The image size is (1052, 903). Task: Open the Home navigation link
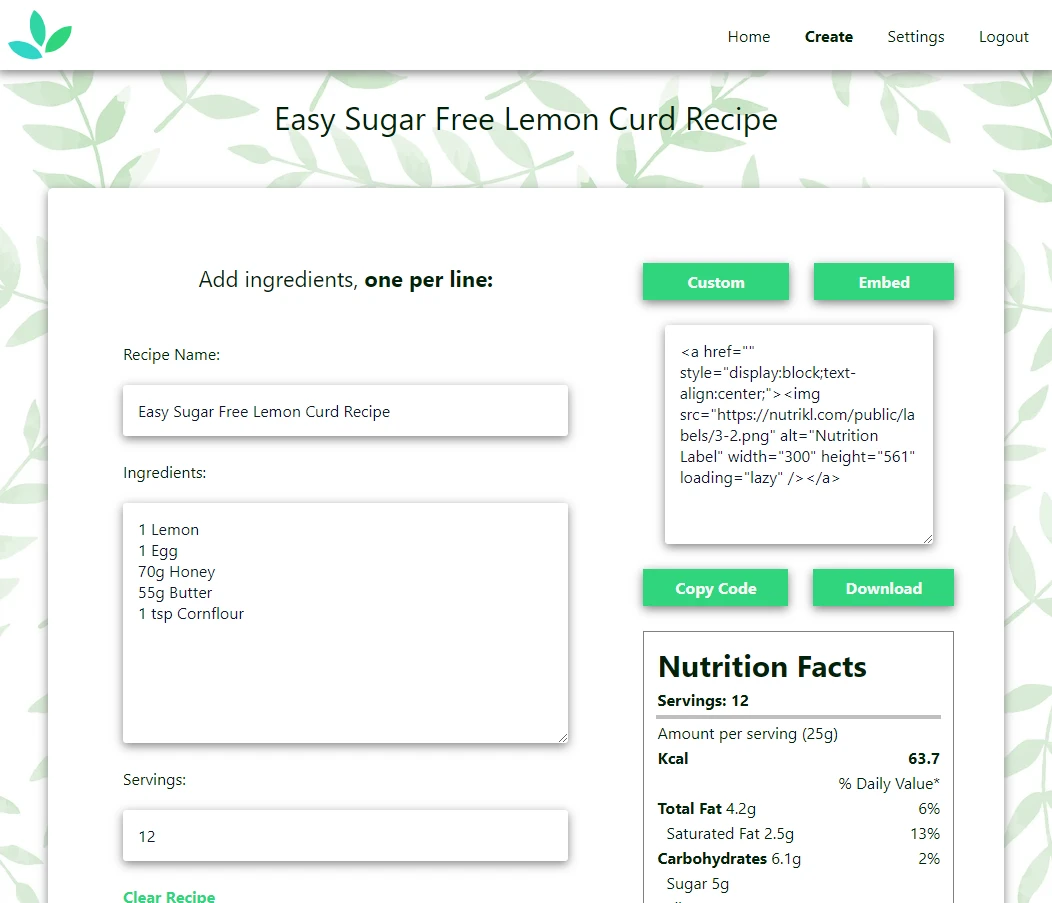(x=749, y=37)
